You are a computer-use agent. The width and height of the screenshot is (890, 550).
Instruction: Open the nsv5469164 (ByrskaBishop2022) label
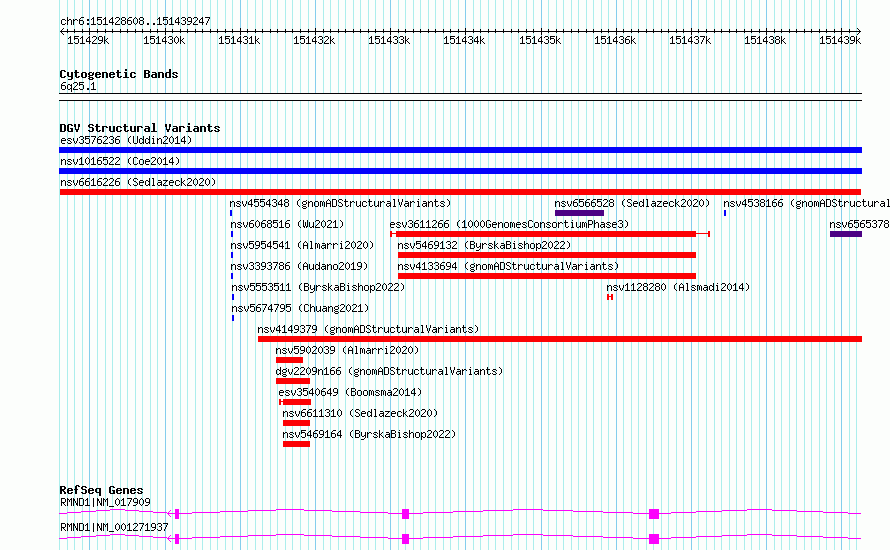pos(369,434)
